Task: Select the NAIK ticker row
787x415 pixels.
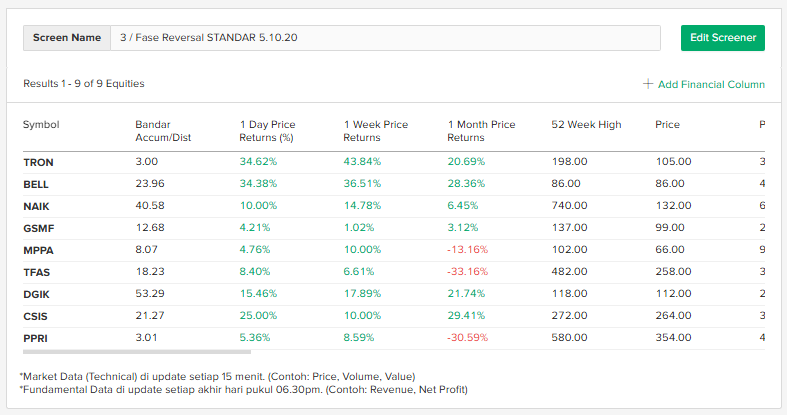Action: tap(36, 206)
